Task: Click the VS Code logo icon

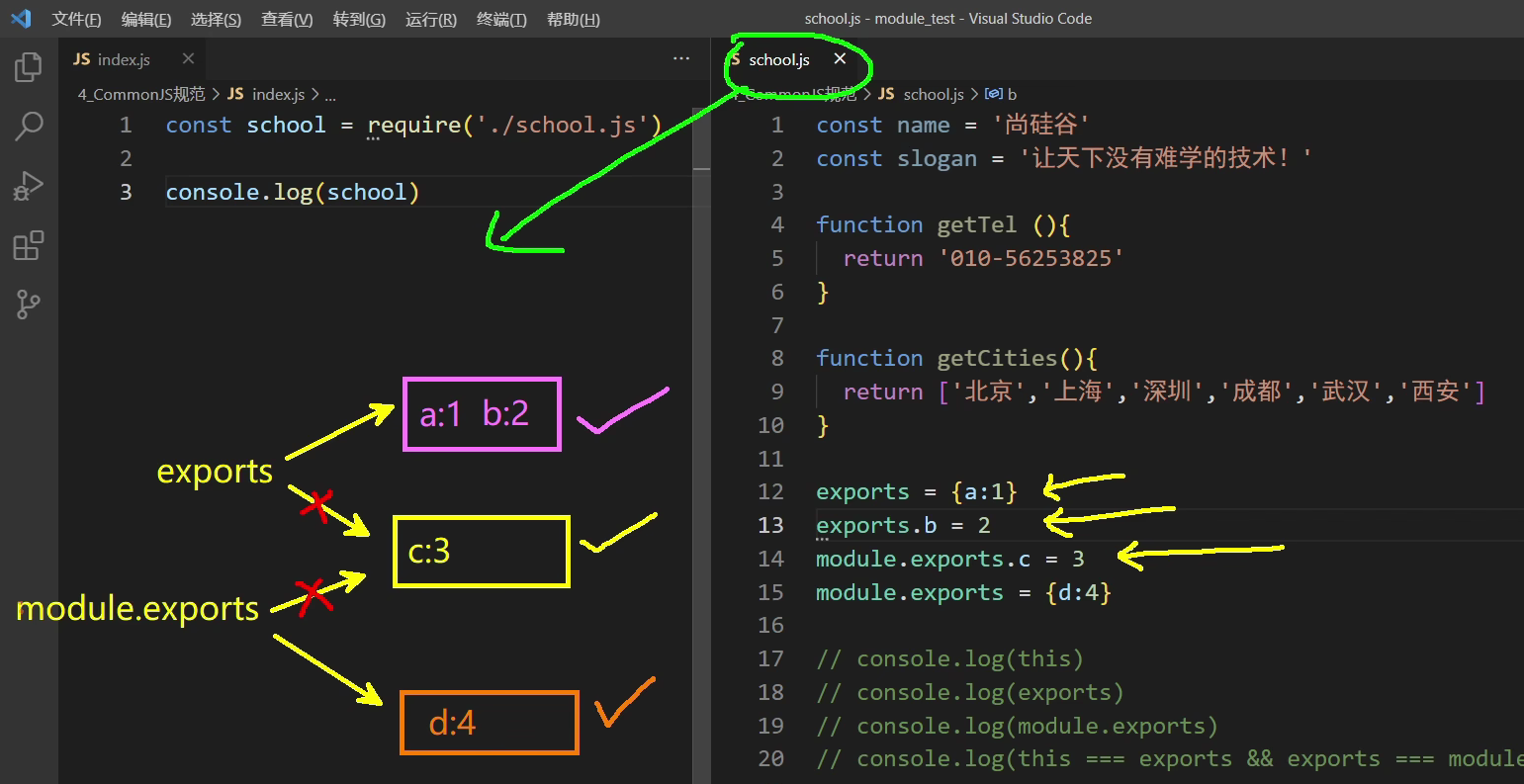Action: [x=21, y=19]
